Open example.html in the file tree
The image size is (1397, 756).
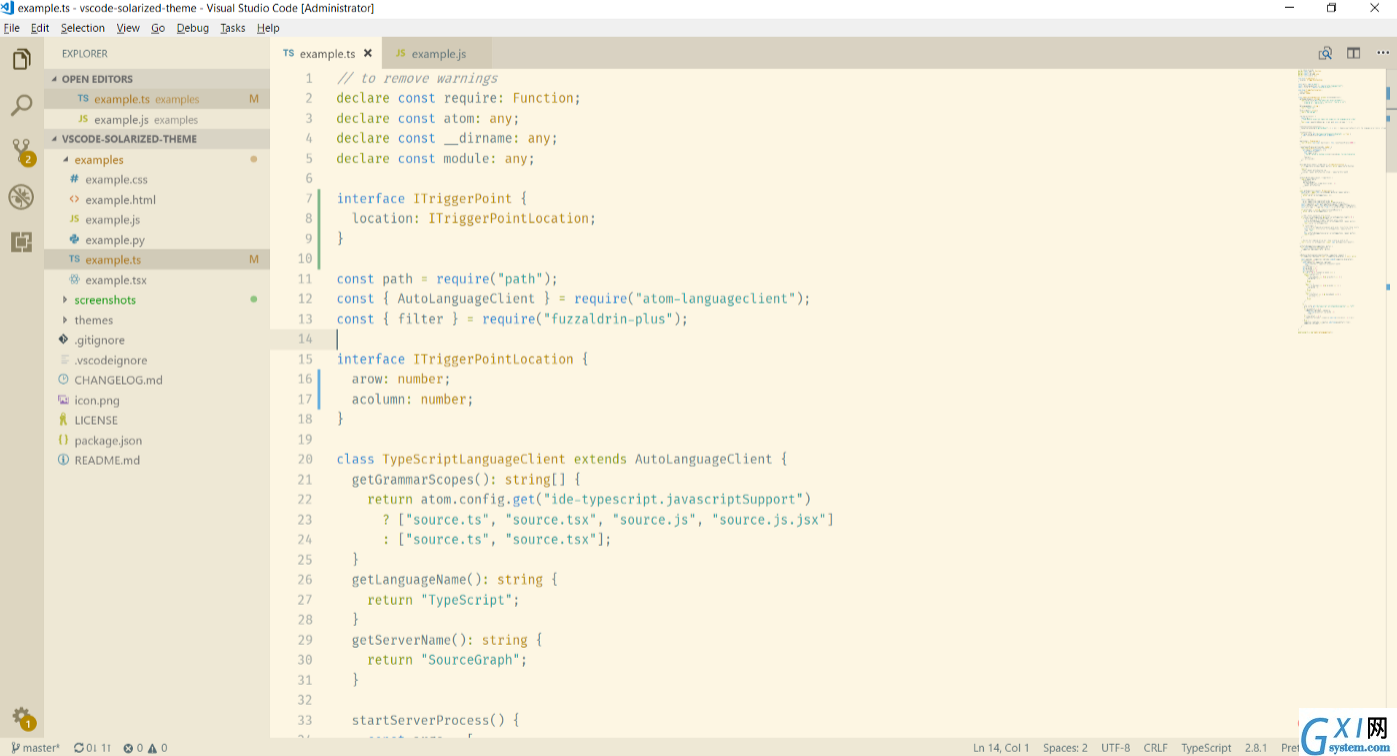pos(120,200)
